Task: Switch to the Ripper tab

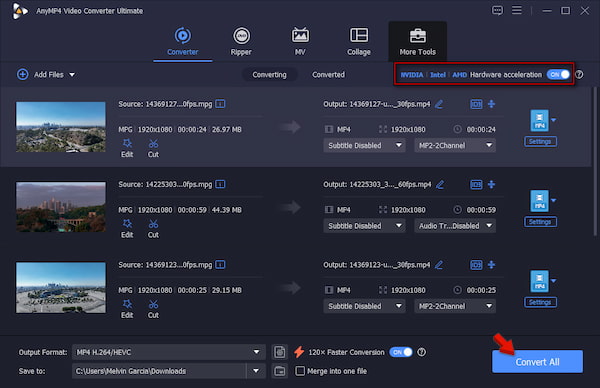Action: click(x=241, y=41)
